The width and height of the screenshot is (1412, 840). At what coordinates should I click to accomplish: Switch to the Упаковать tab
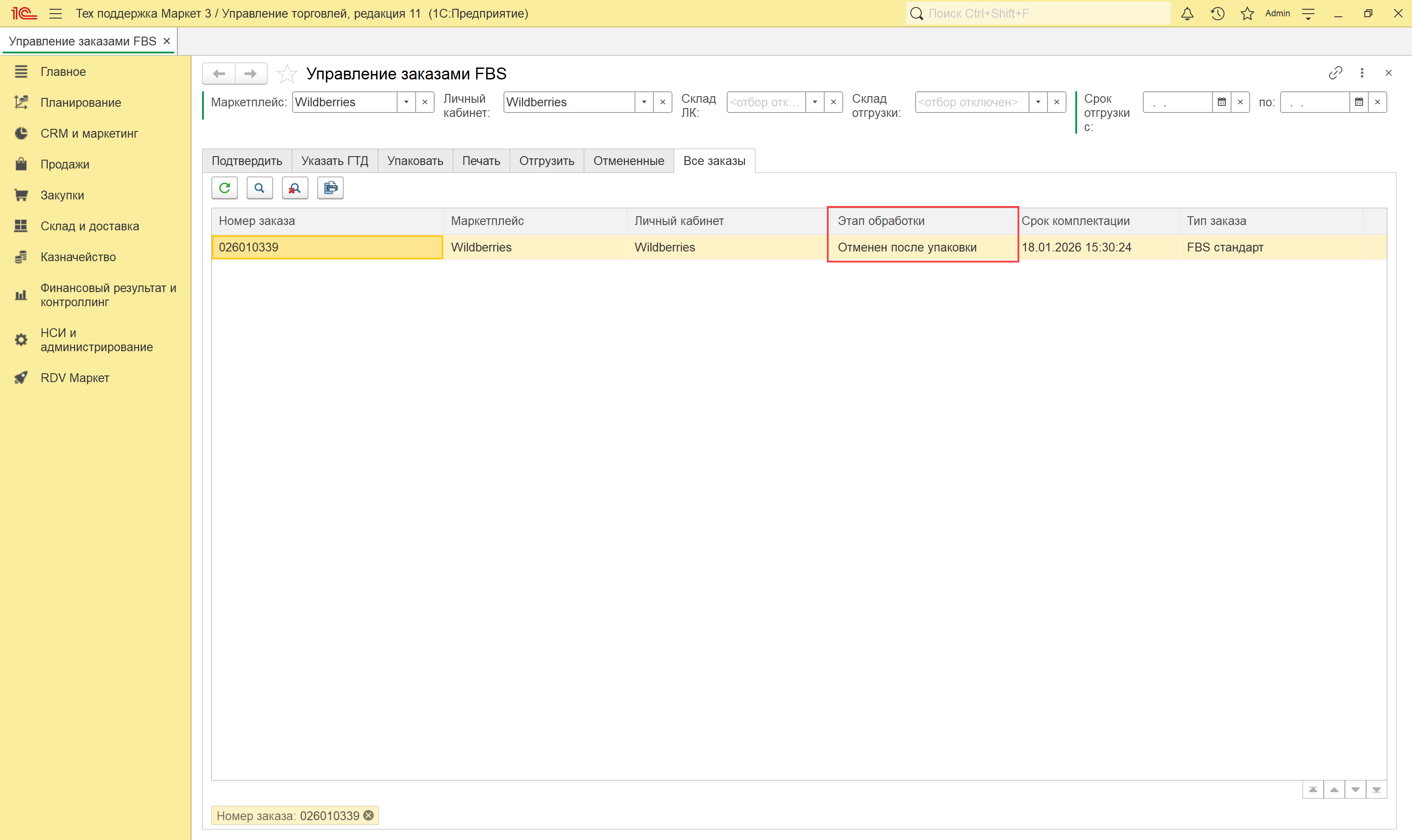(415, 161)
